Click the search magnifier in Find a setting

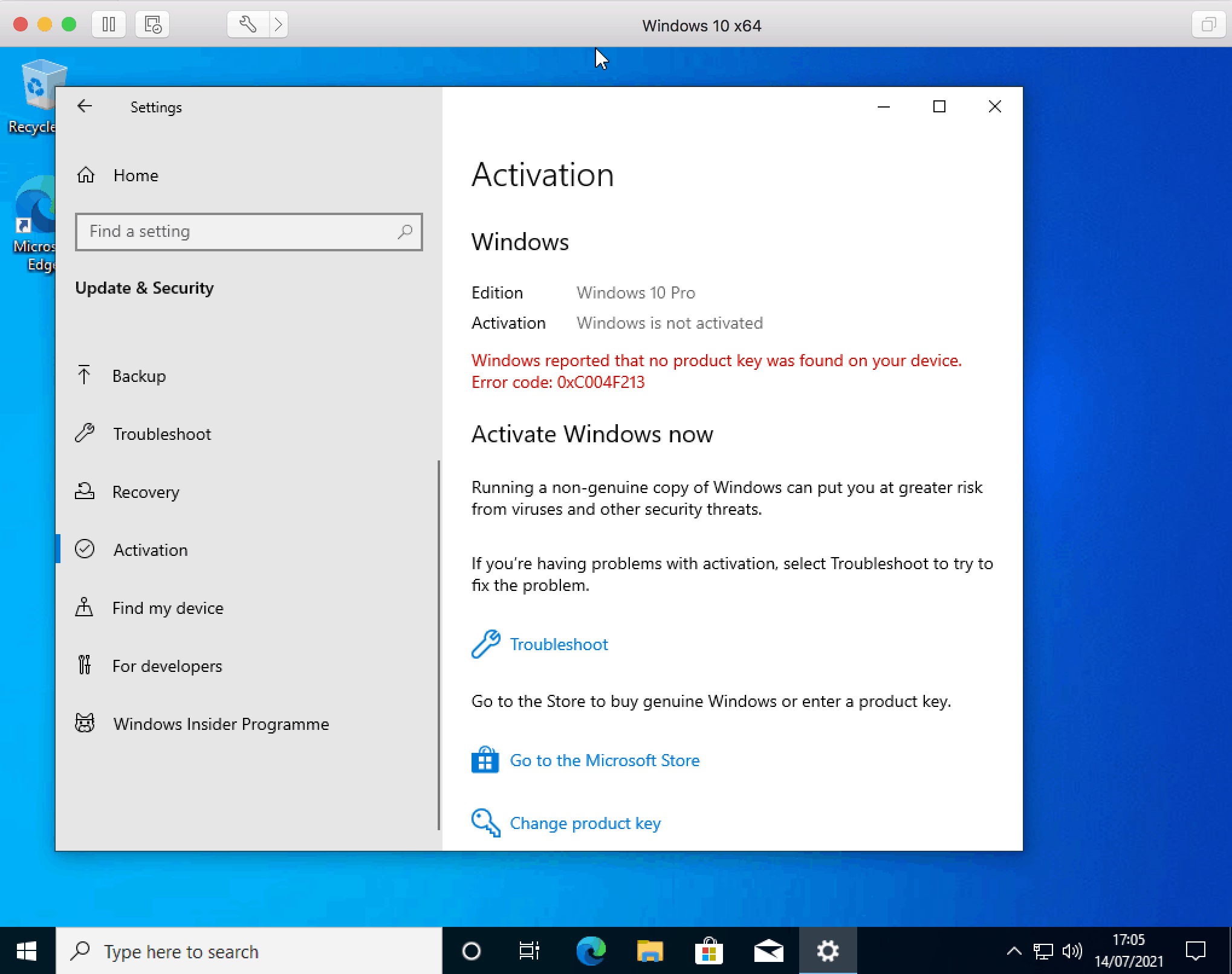coord(405,231)
